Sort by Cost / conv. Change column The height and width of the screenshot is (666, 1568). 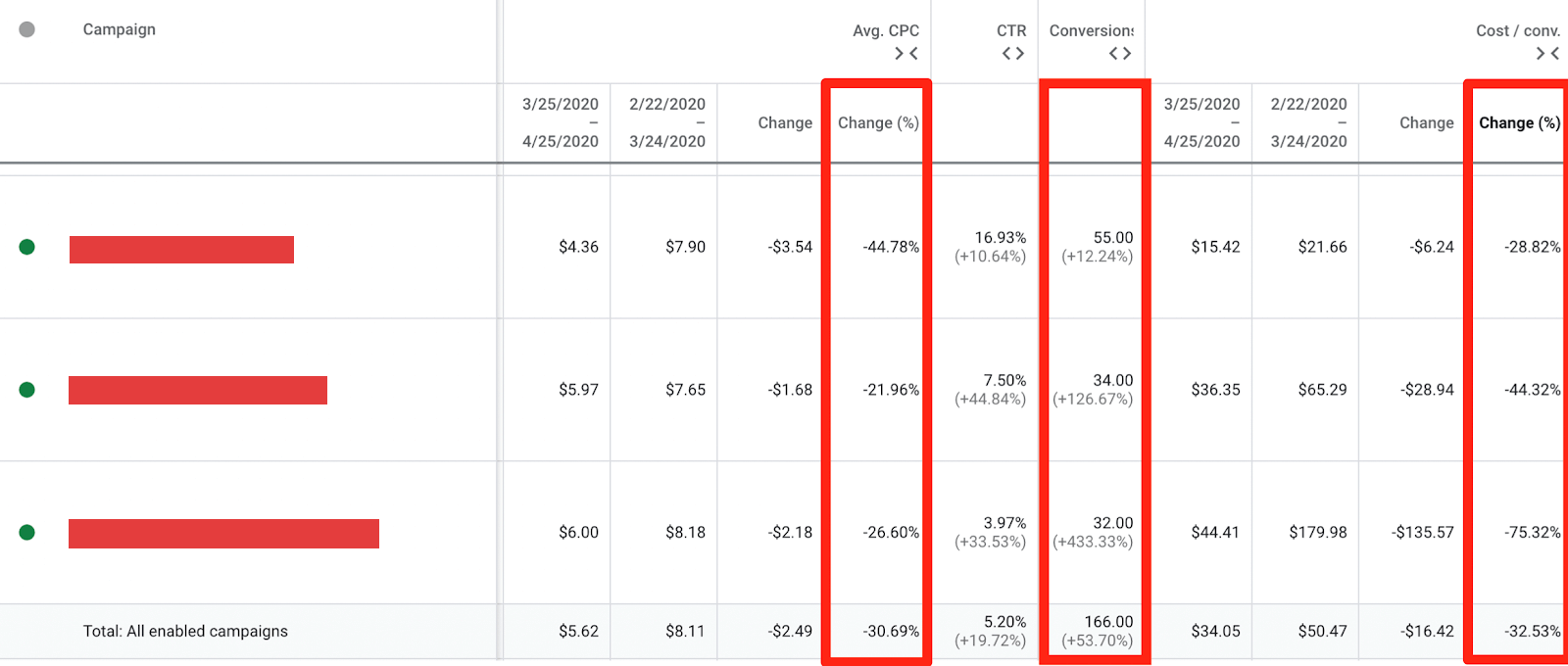click(x=1427, y=122)
